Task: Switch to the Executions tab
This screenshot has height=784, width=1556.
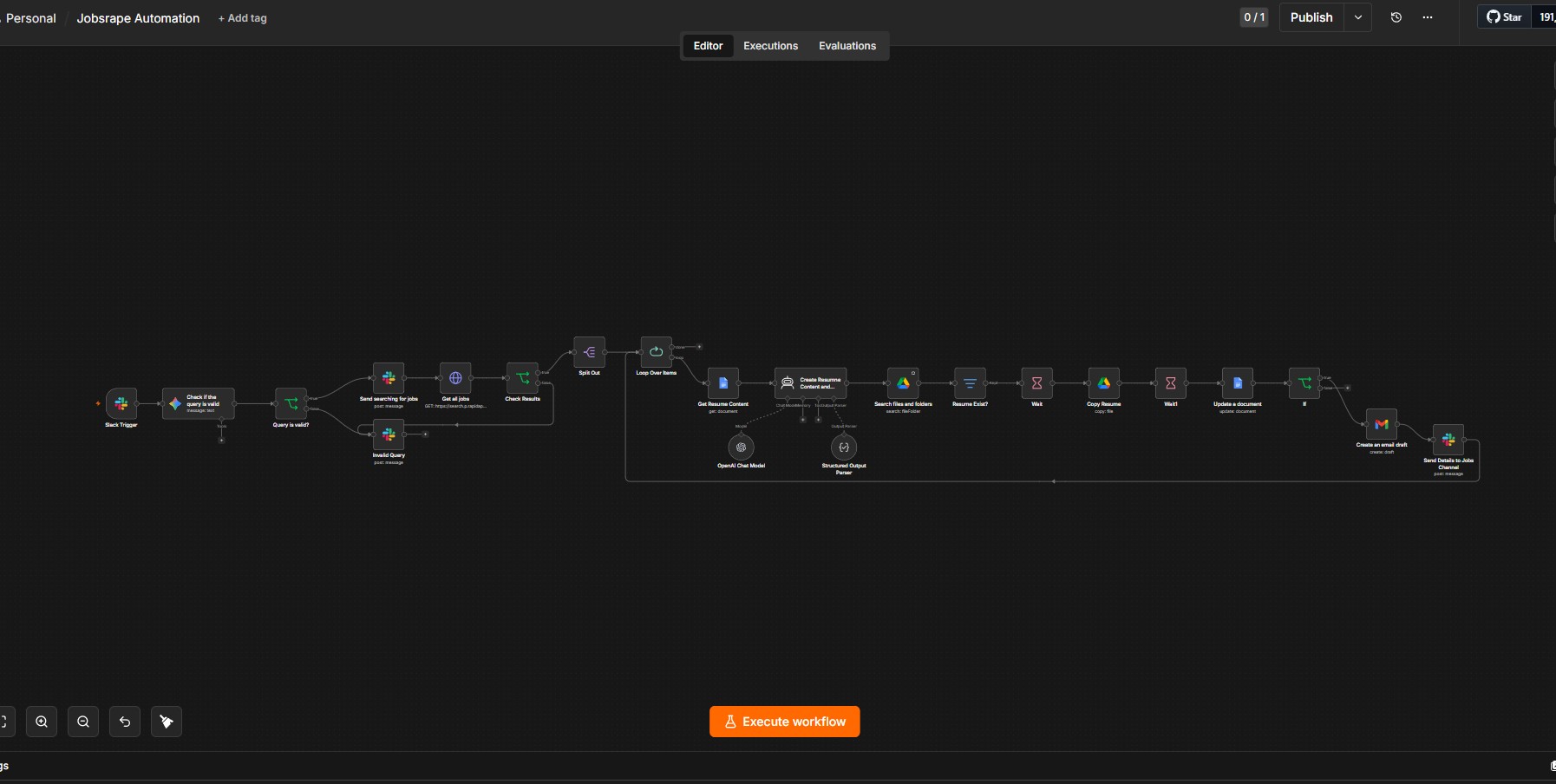Action: pos(770,46)
